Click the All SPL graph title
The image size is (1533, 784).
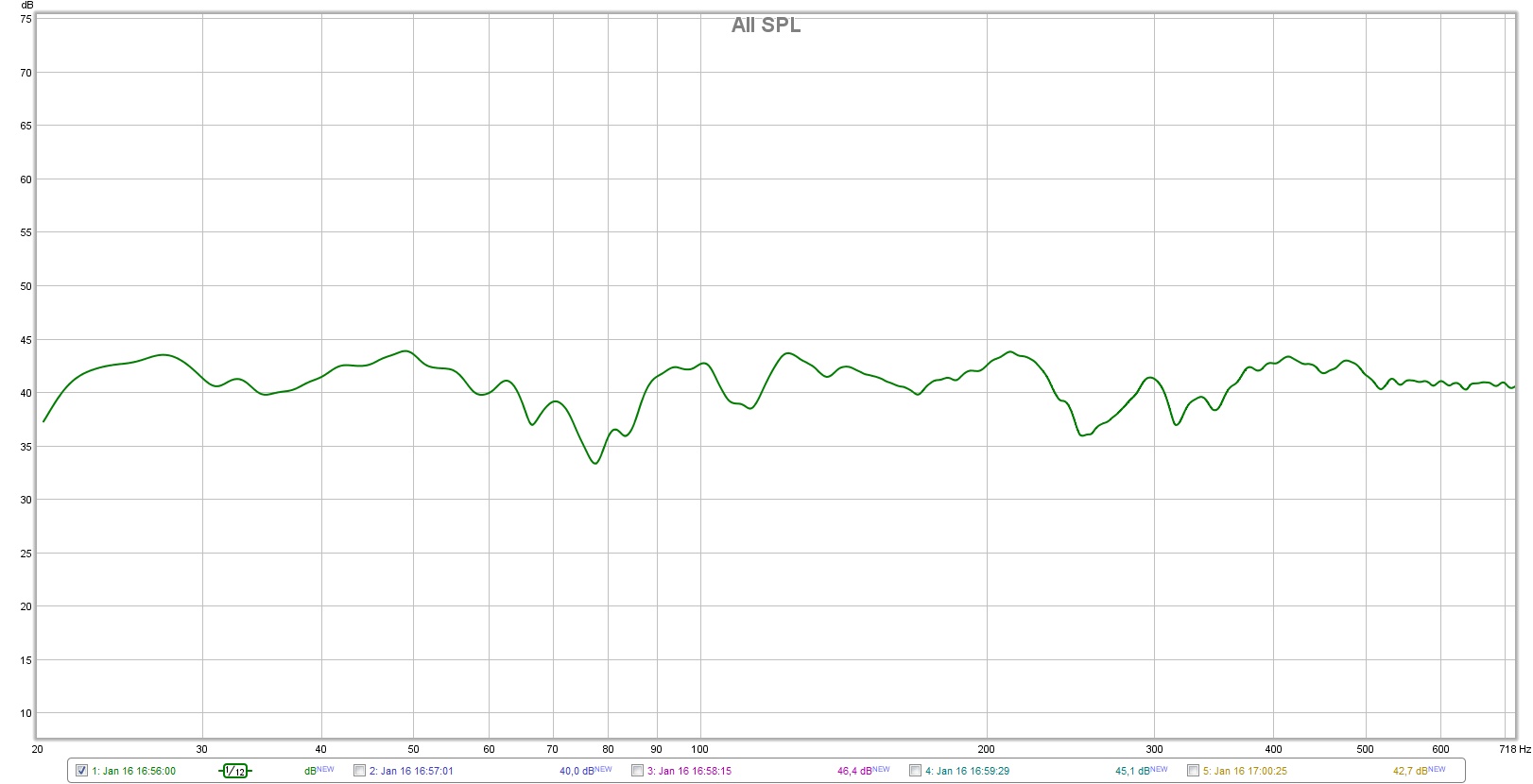coord(766,26)
